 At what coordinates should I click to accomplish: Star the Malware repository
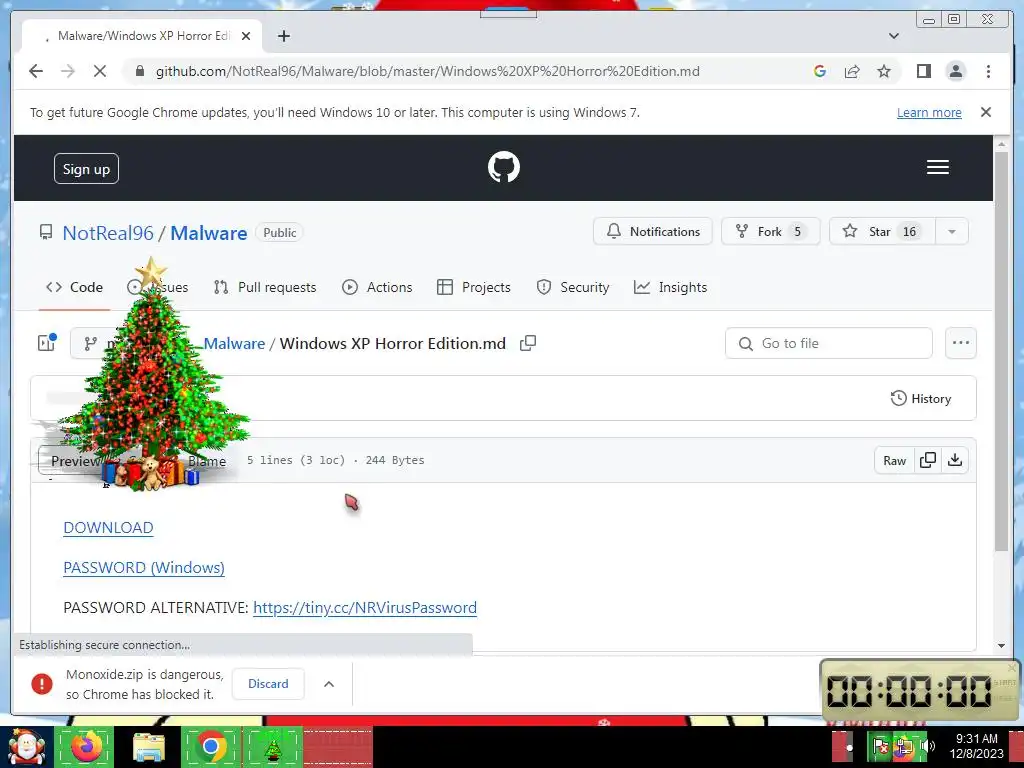(882, 231)
